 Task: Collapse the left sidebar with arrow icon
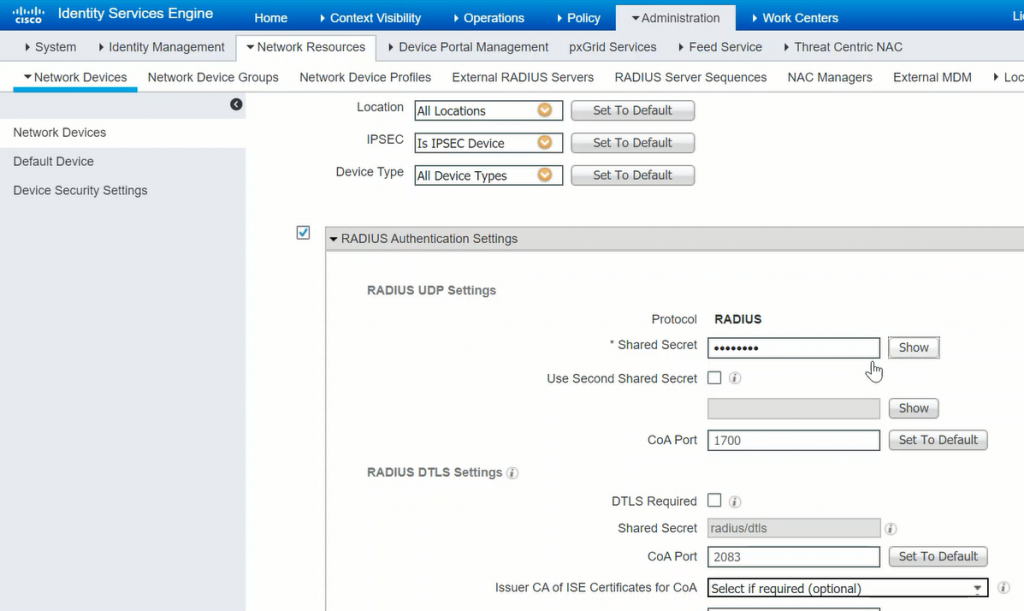click(236, 104)
